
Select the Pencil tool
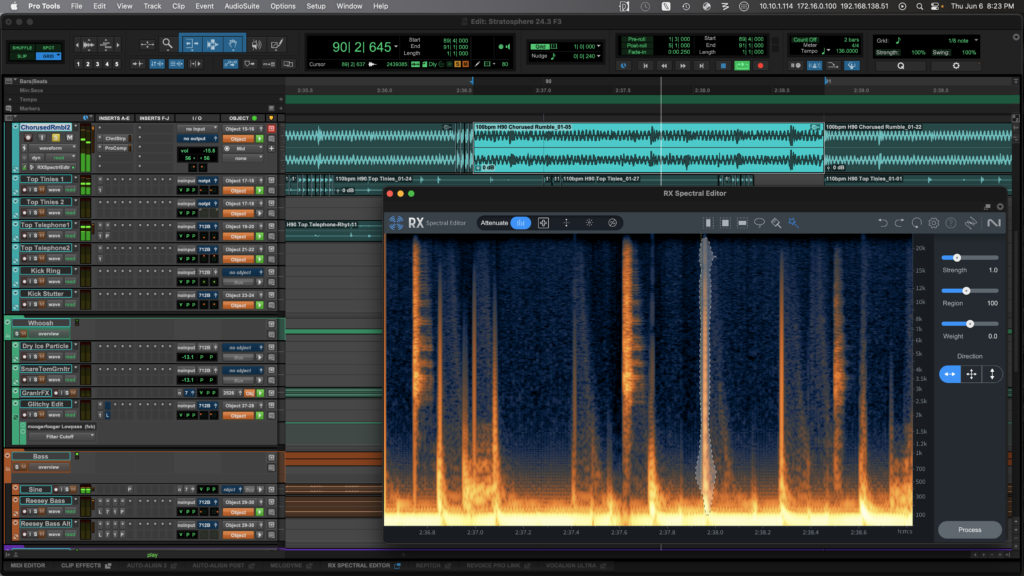pos(277,44)
